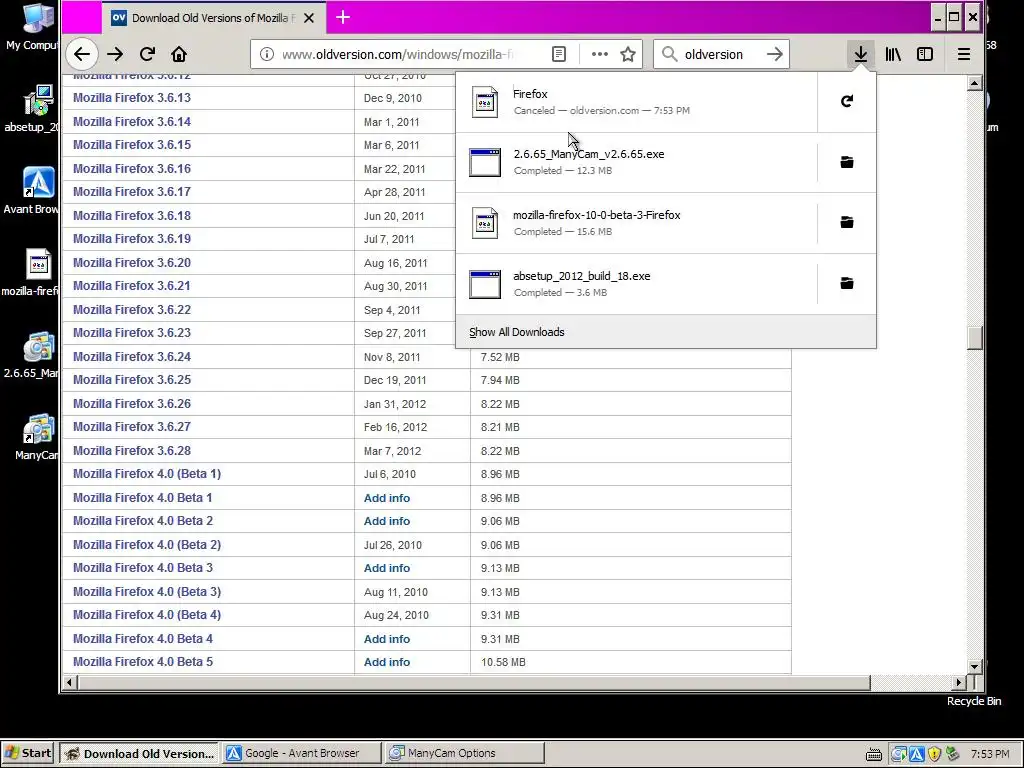Screen dimensions: 1024x768
Task: Click horizontal scrollbar right arrow
Action: (959, 682)
